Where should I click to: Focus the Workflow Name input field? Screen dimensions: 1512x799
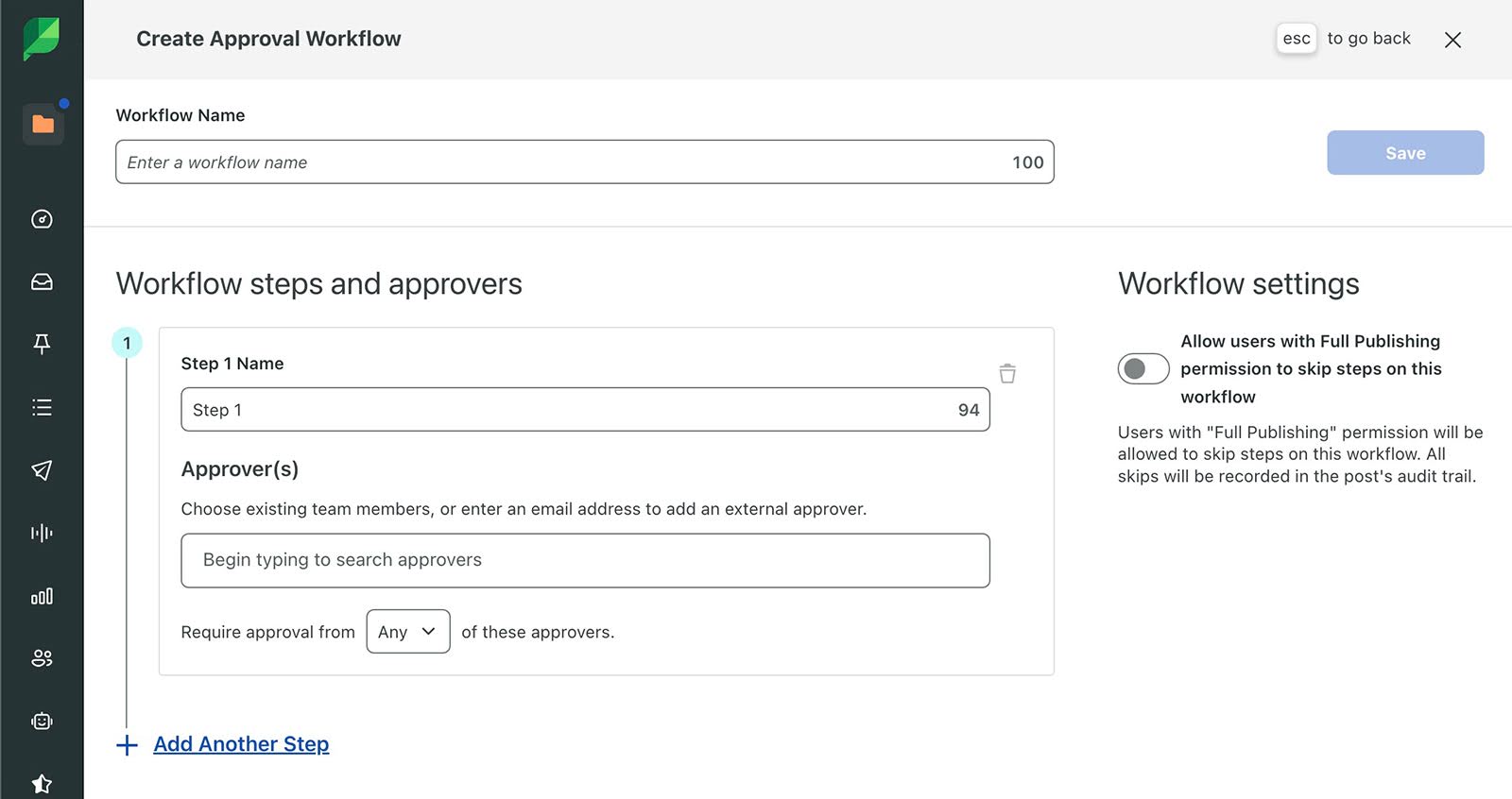(x=584, y=162)
